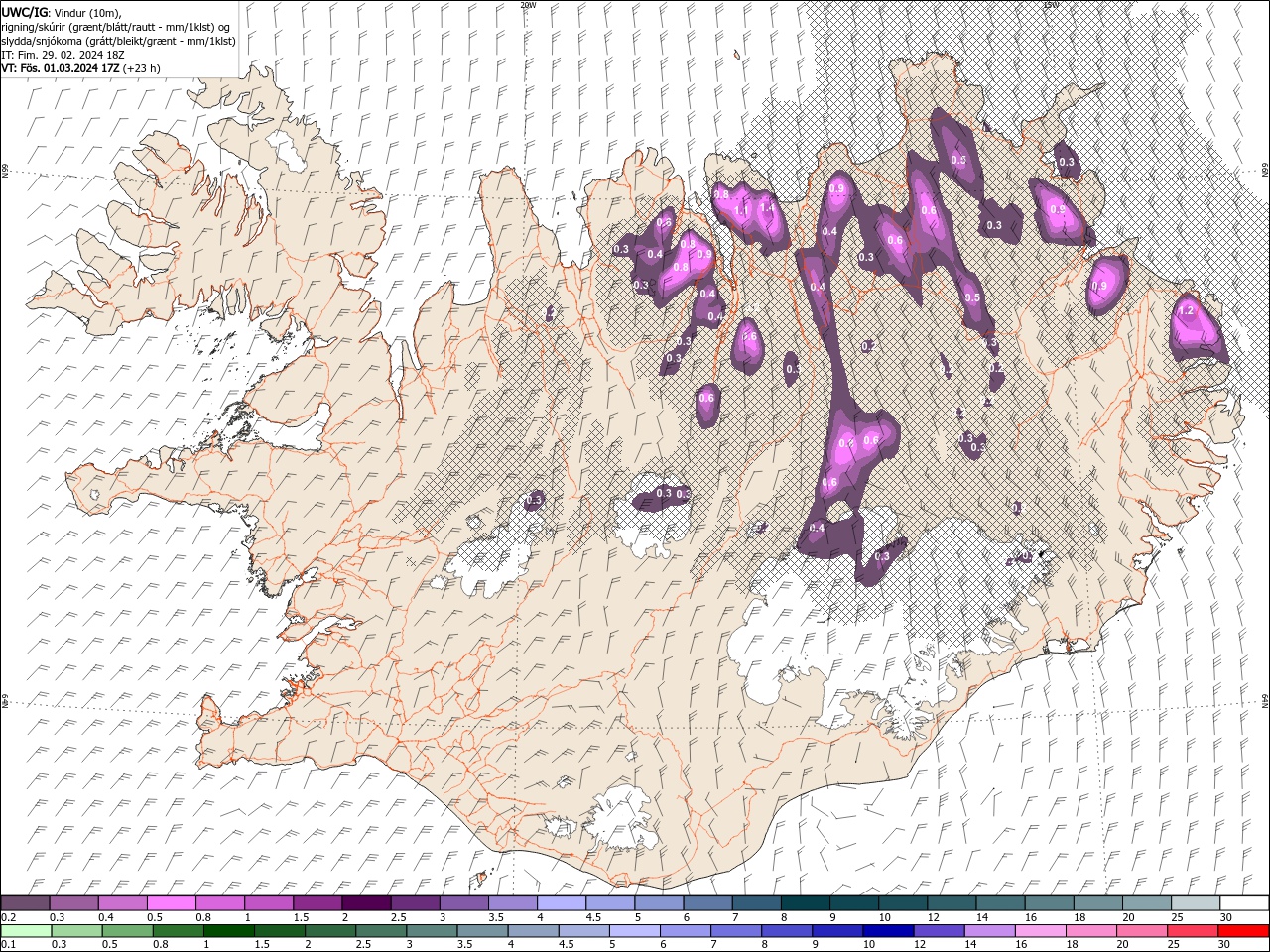Screen dimensions: 1270x952
Task: Click the 1.4 snowfall value in northern patch
Action: click(x=765, y=207)
